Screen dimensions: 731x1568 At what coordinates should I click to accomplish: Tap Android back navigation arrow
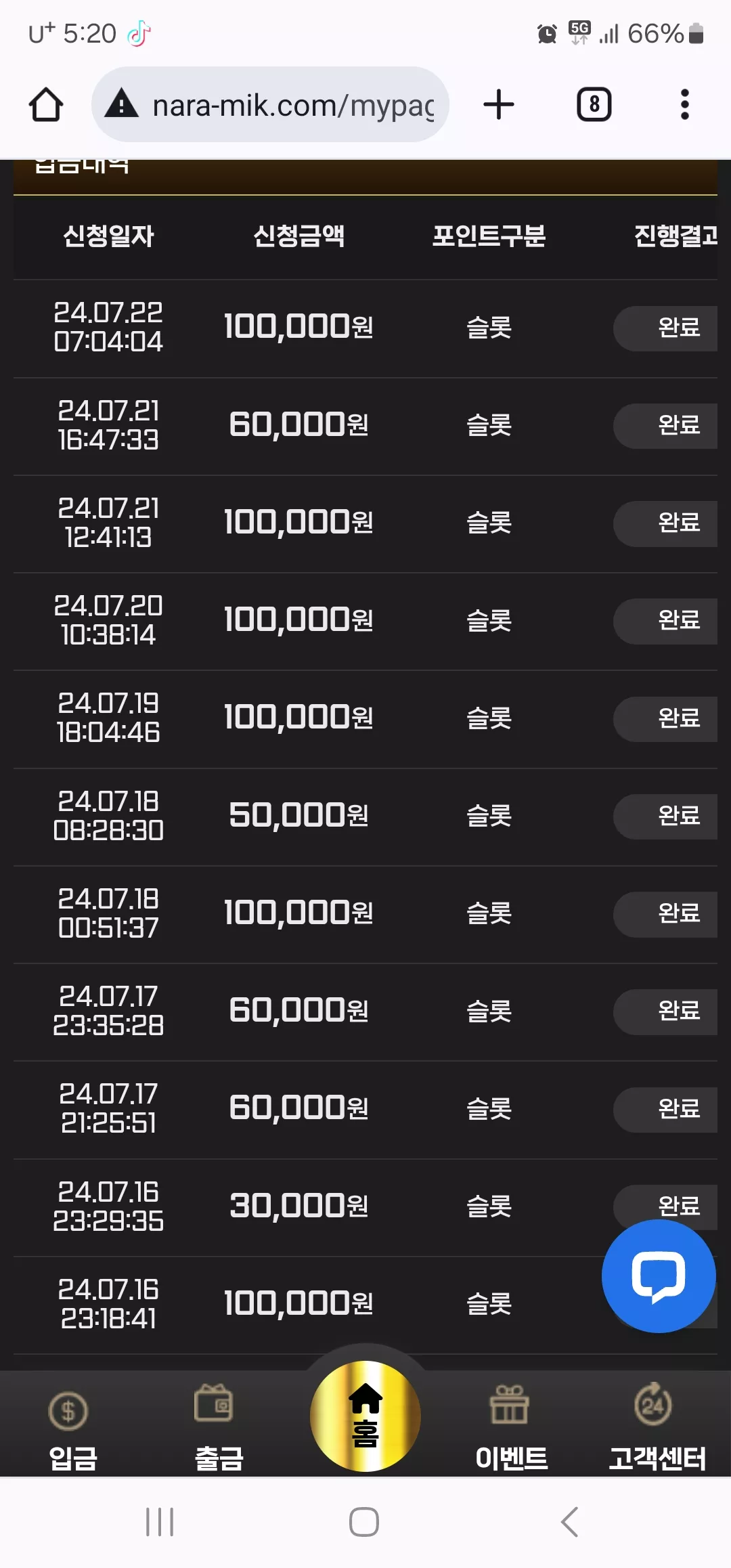570,1522
